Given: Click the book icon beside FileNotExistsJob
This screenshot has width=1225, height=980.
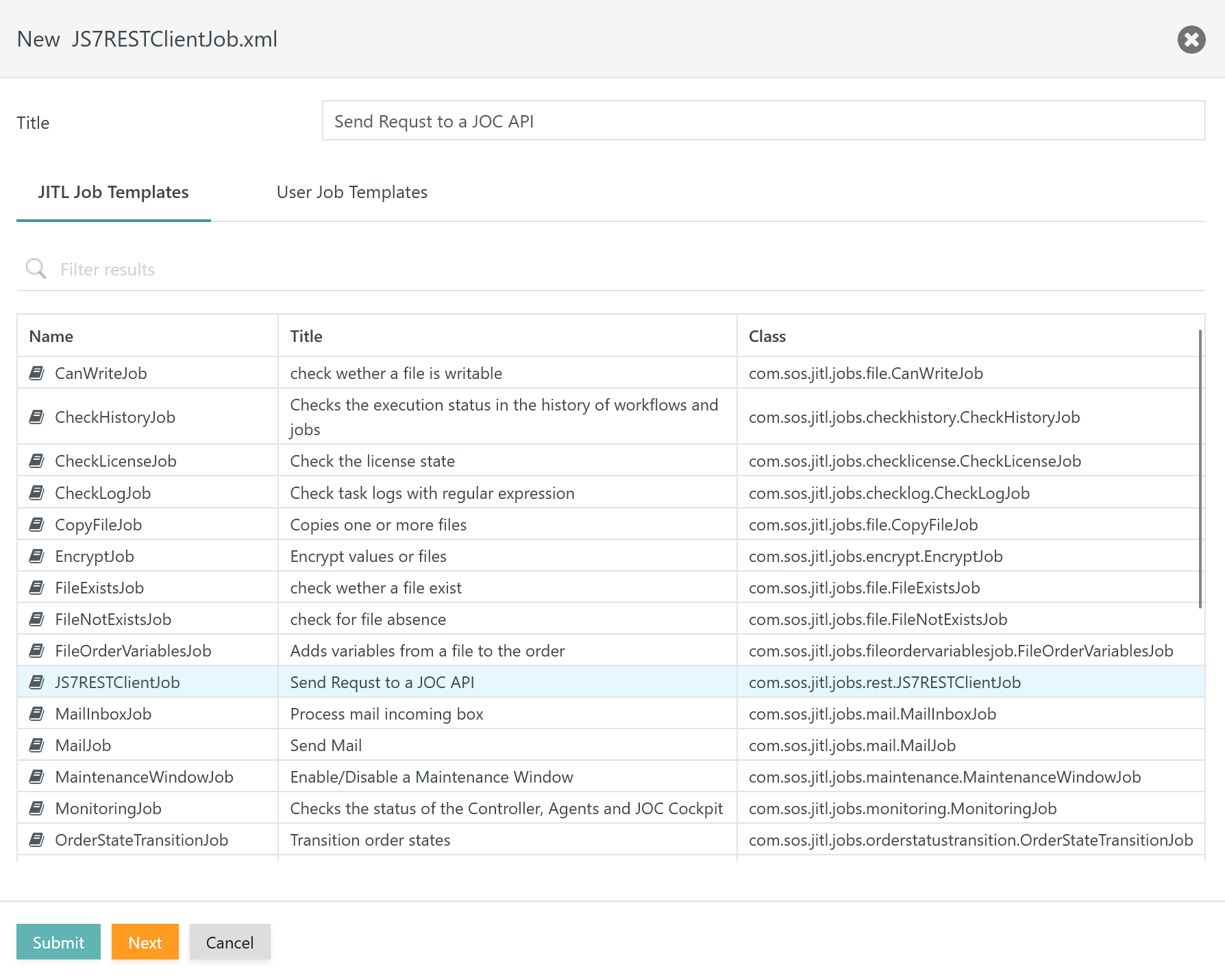Looking at the screenshot, I should click(x=37, y=619).
